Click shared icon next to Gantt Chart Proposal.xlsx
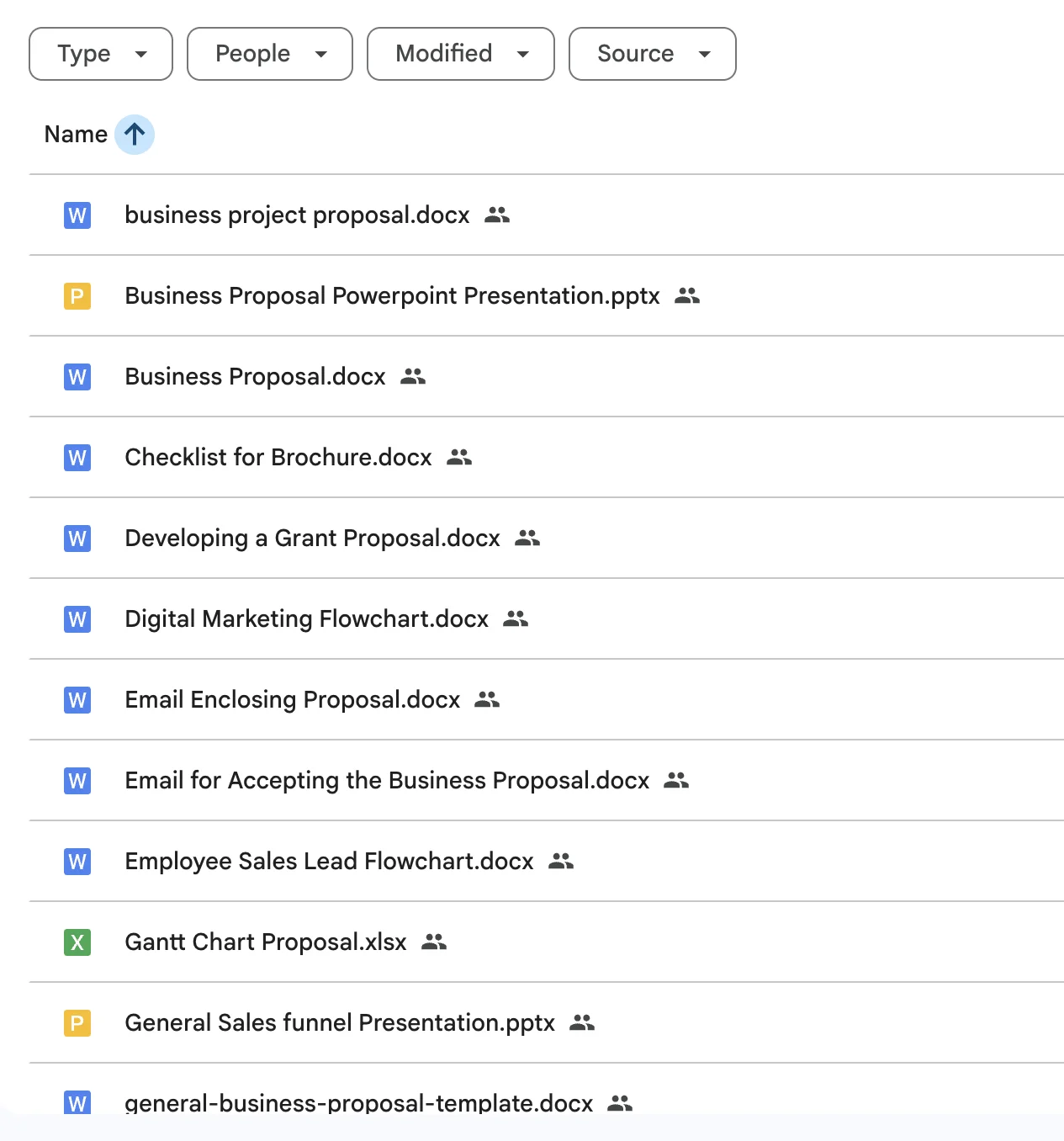Image resolution: width=1064 pixels, height=1141 pixels. click(434, 942)
